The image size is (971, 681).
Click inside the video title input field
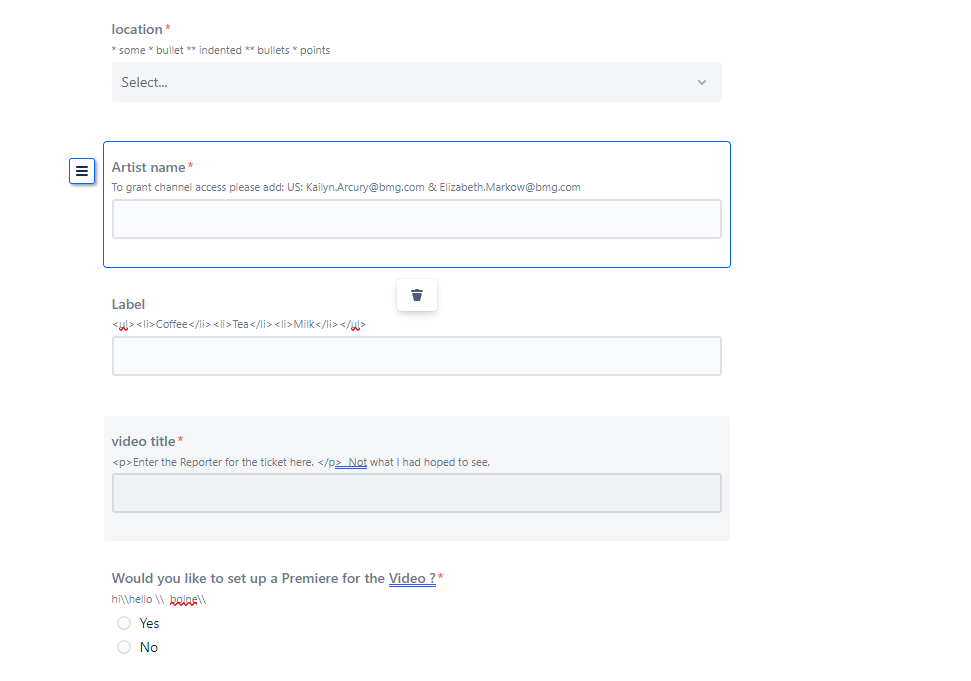(x=416, y=492)
